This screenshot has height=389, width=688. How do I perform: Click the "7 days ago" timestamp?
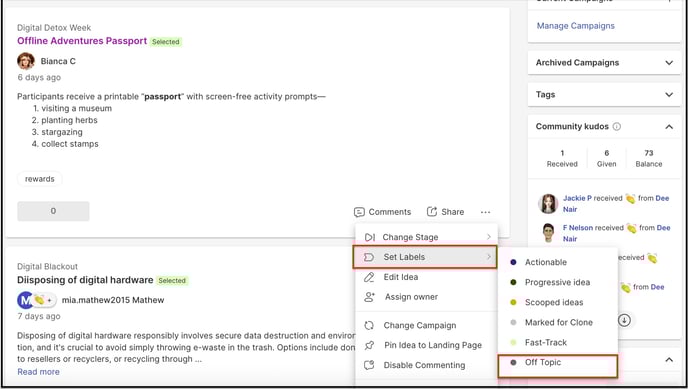39,317
